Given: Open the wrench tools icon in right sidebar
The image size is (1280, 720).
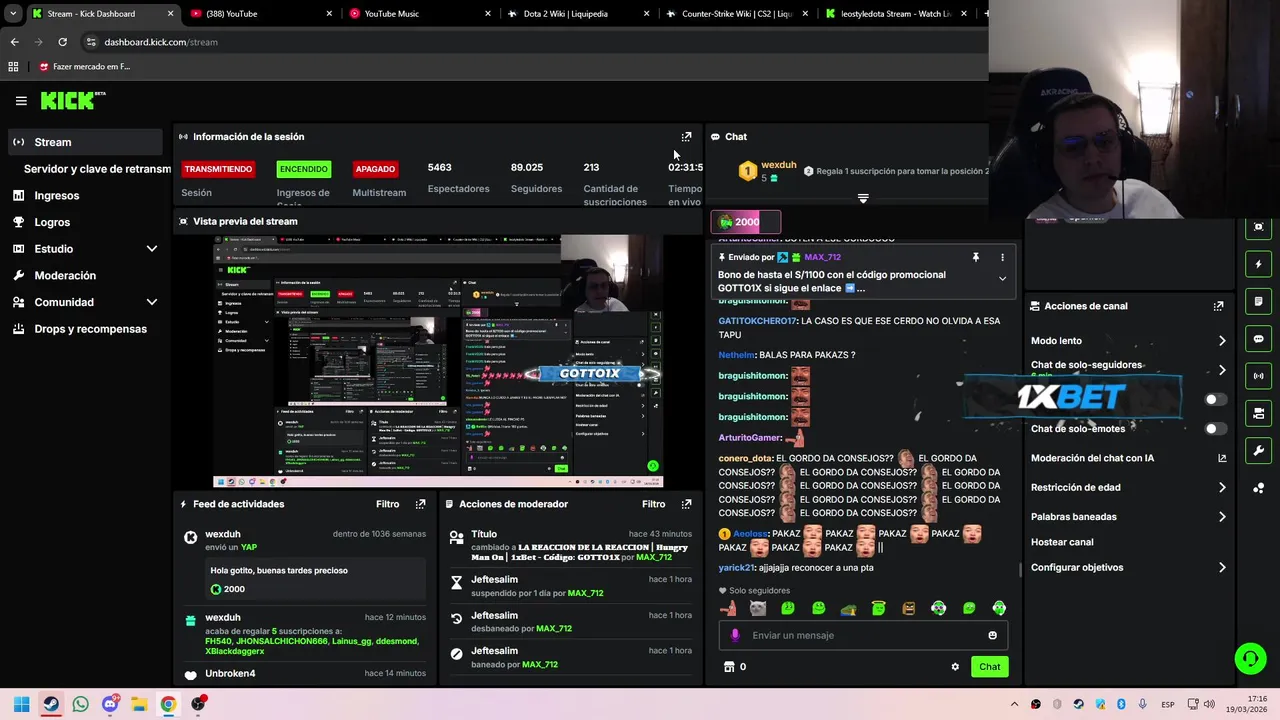Looking at the screenshot, I should (x=1258, y=451).
